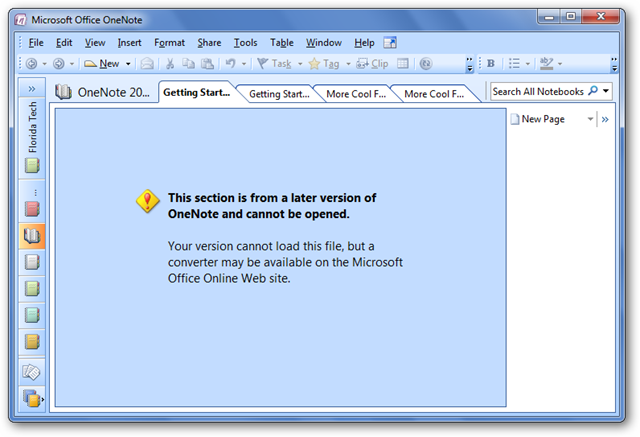This screenshot has height=437, width=640.
Task: Click the New Page button
Action: click(538, 119)
